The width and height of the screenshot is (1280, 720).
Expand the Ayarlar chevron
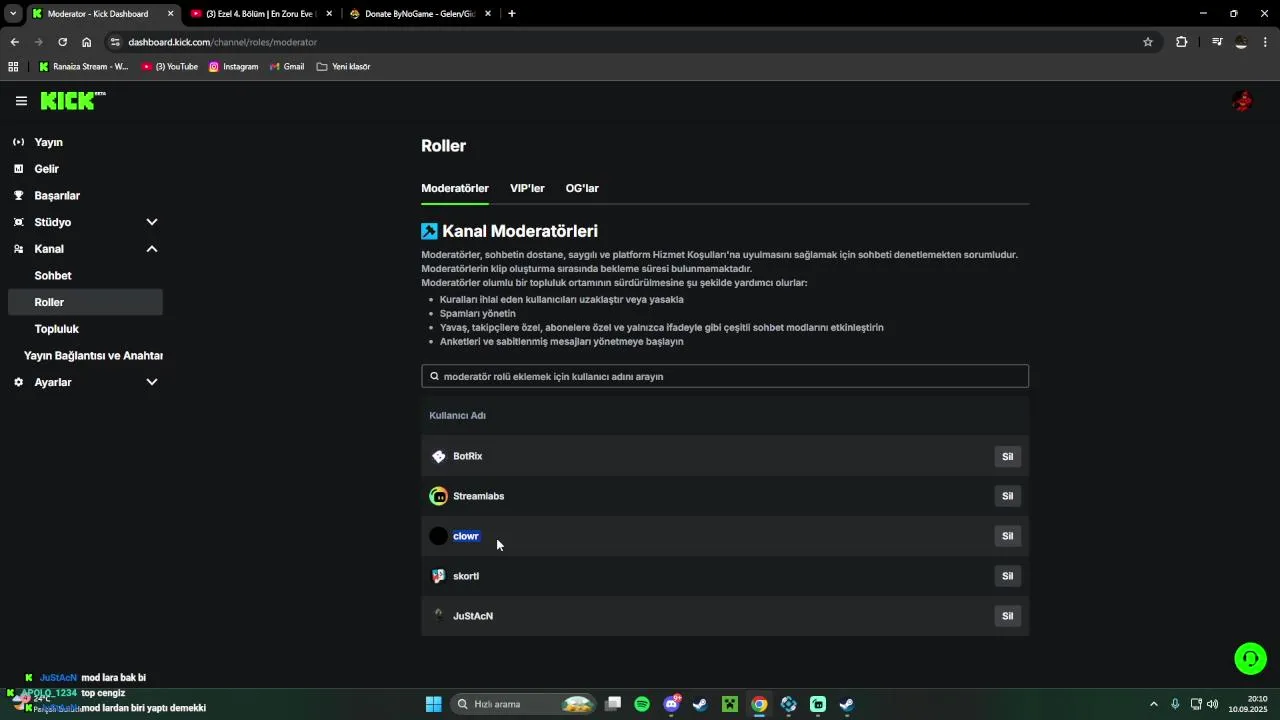(x=152, y=382)
